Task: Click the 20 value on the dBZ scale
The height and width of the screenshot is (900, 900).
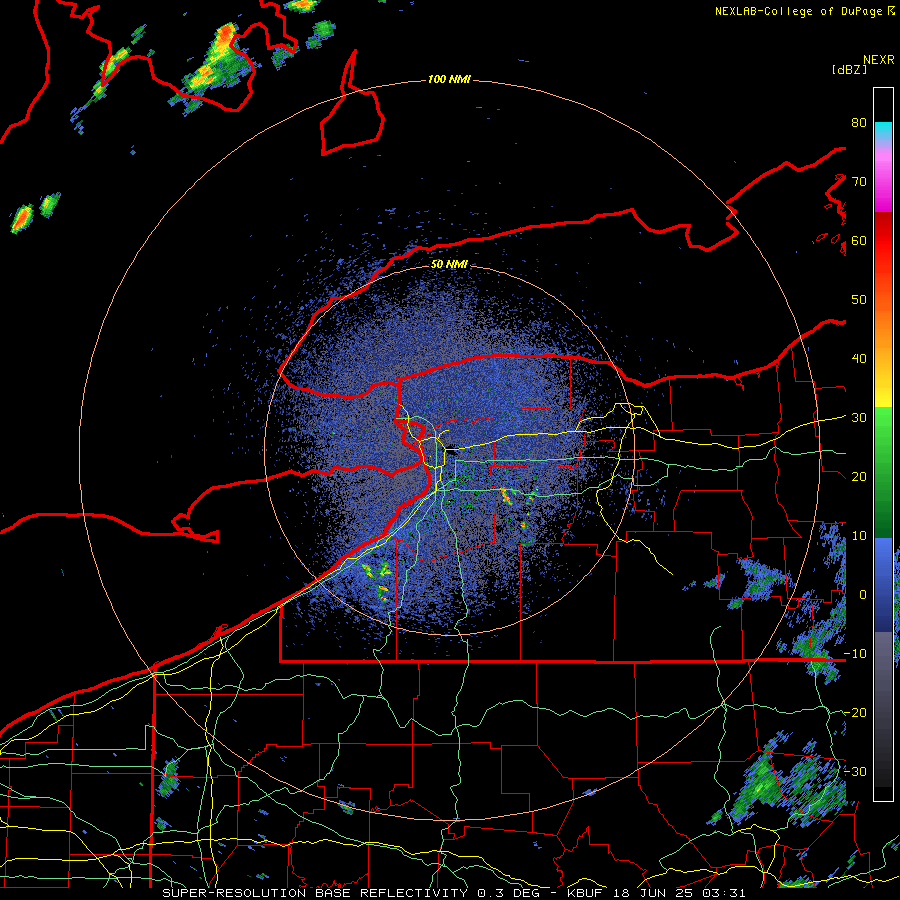Action: (x=859, y=476)
